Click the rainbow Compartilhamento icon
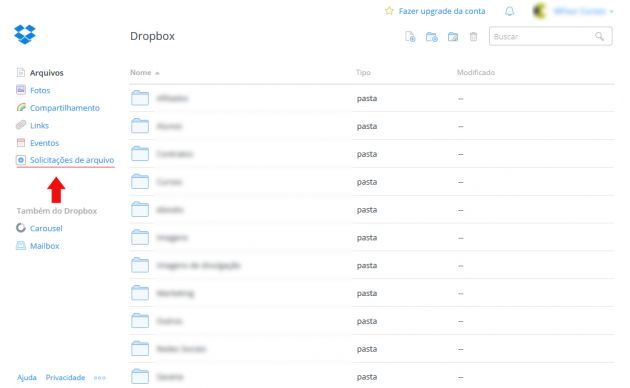Screen dimensions: 630x388 pyautogui.click(x=21, y=108)
